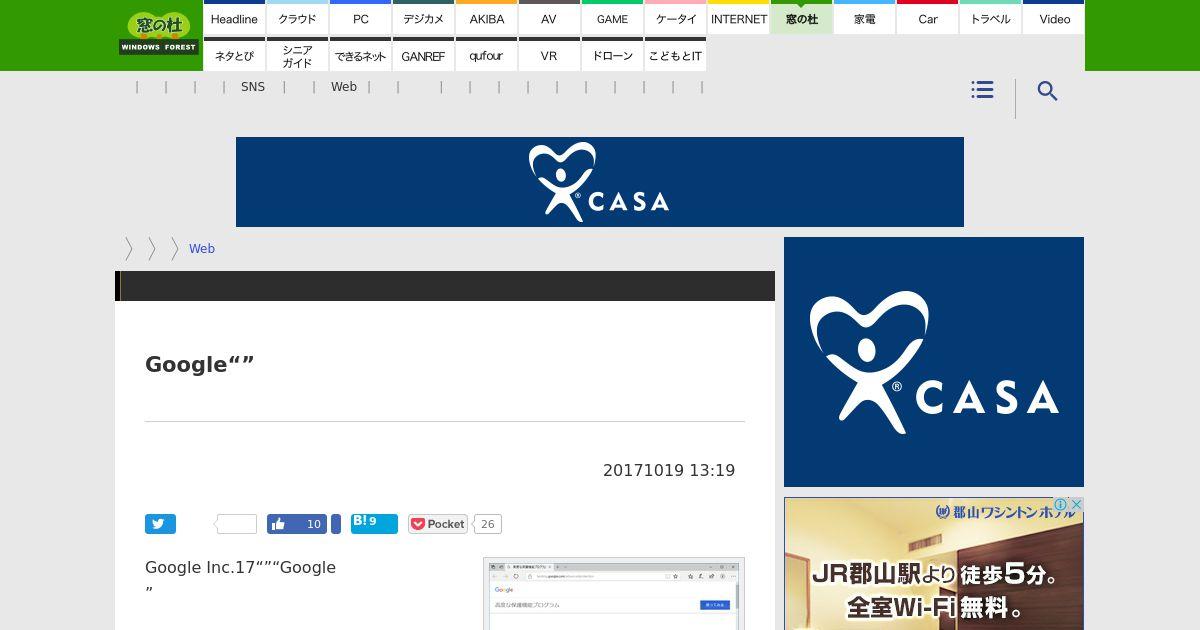Open the Car tab
Screen dimensions: 1200x630
927,19
